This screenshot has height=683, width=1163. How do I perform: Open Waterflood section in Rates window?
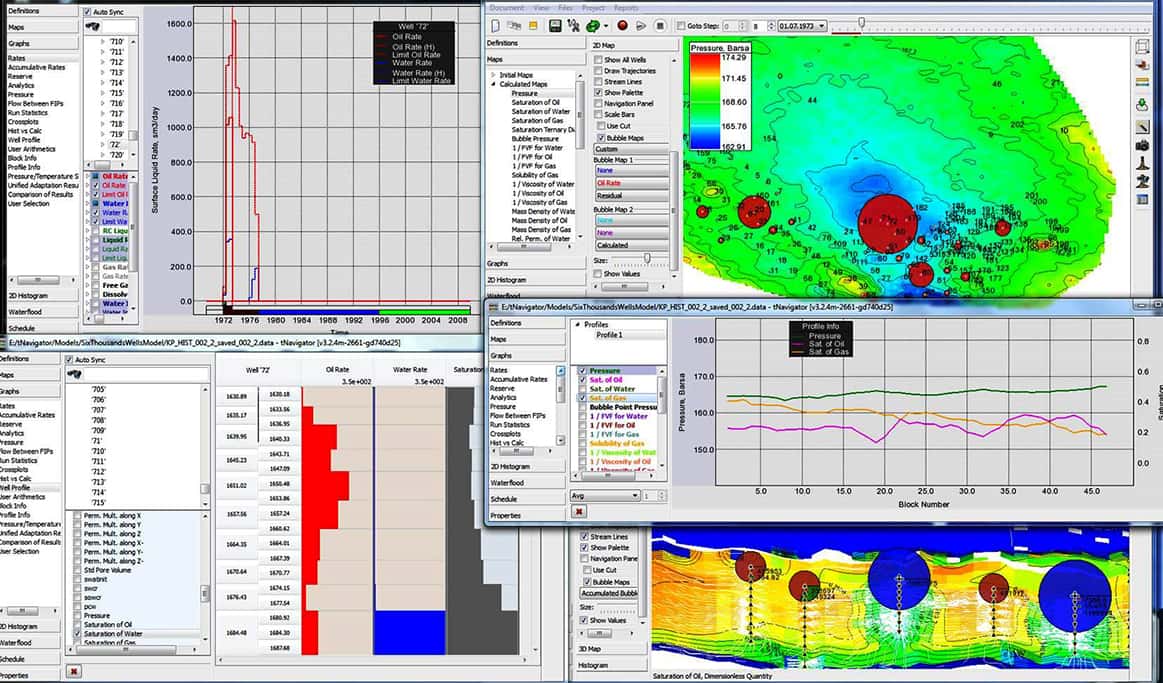pos(42,312)
